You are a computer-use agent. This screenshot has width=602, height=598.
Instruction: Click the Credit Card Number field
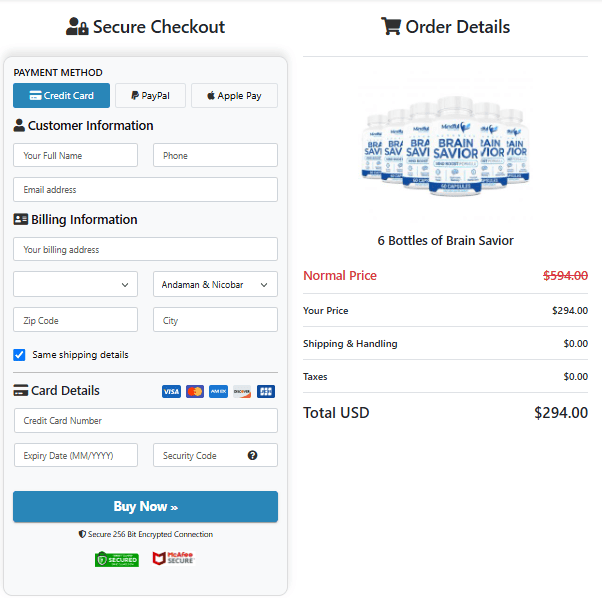click(x=145, y=420)
